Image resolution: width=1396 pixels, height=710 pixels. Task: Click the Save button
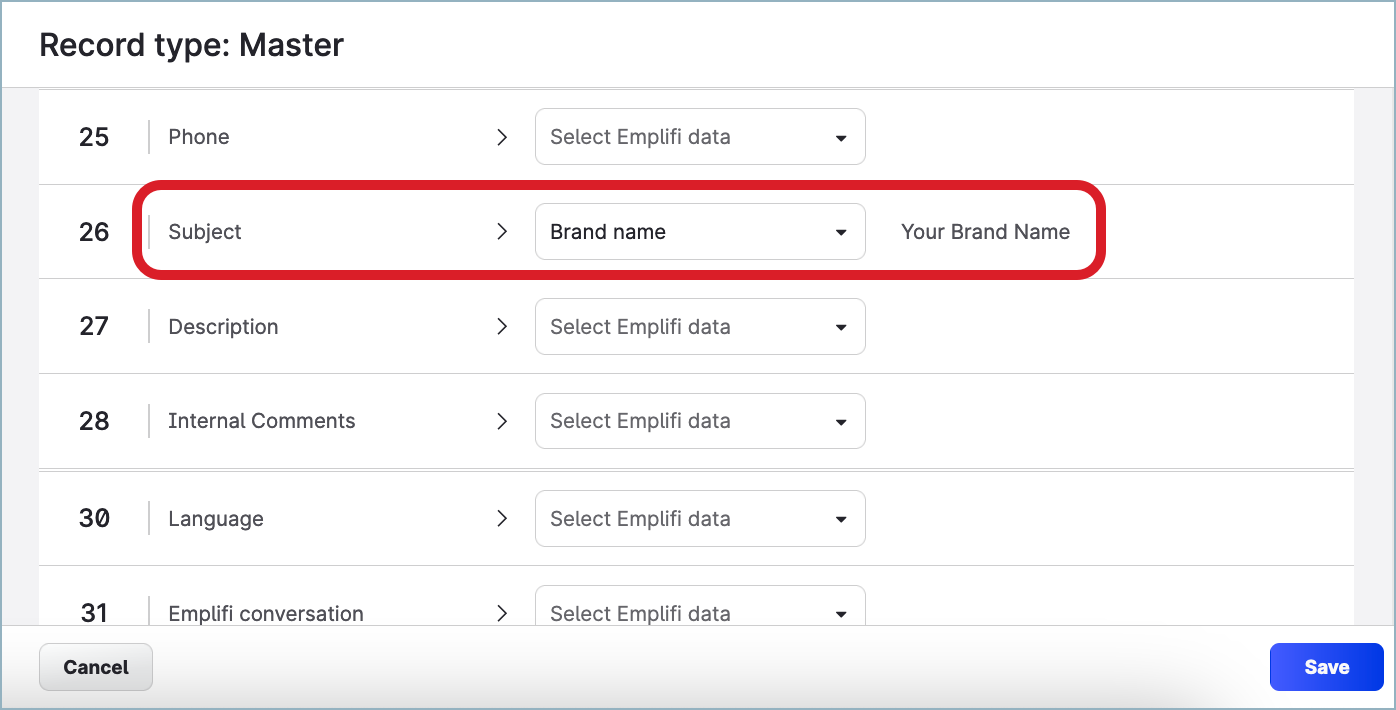click(x=1326, y=667)
